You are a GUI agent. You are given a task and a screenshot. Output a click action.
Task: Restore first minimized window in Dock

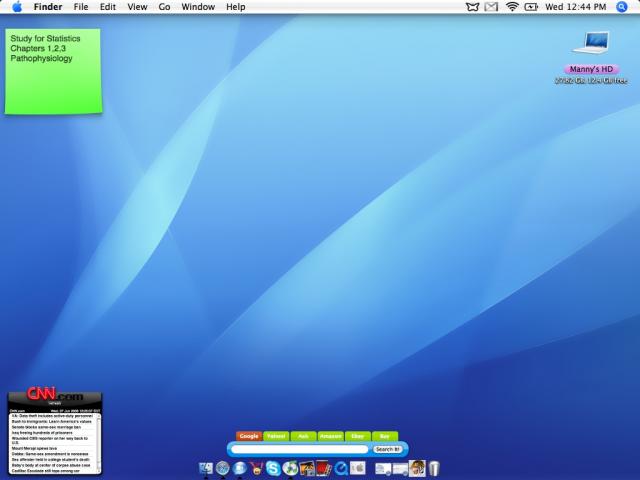click(x=383, y=469)
